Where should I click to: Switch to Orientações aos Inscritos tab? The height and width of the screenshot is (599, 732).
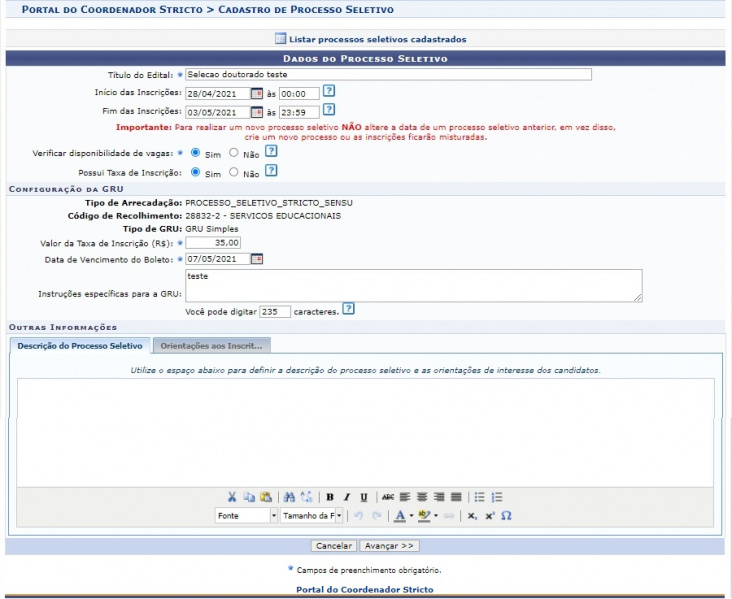[211, 345]
